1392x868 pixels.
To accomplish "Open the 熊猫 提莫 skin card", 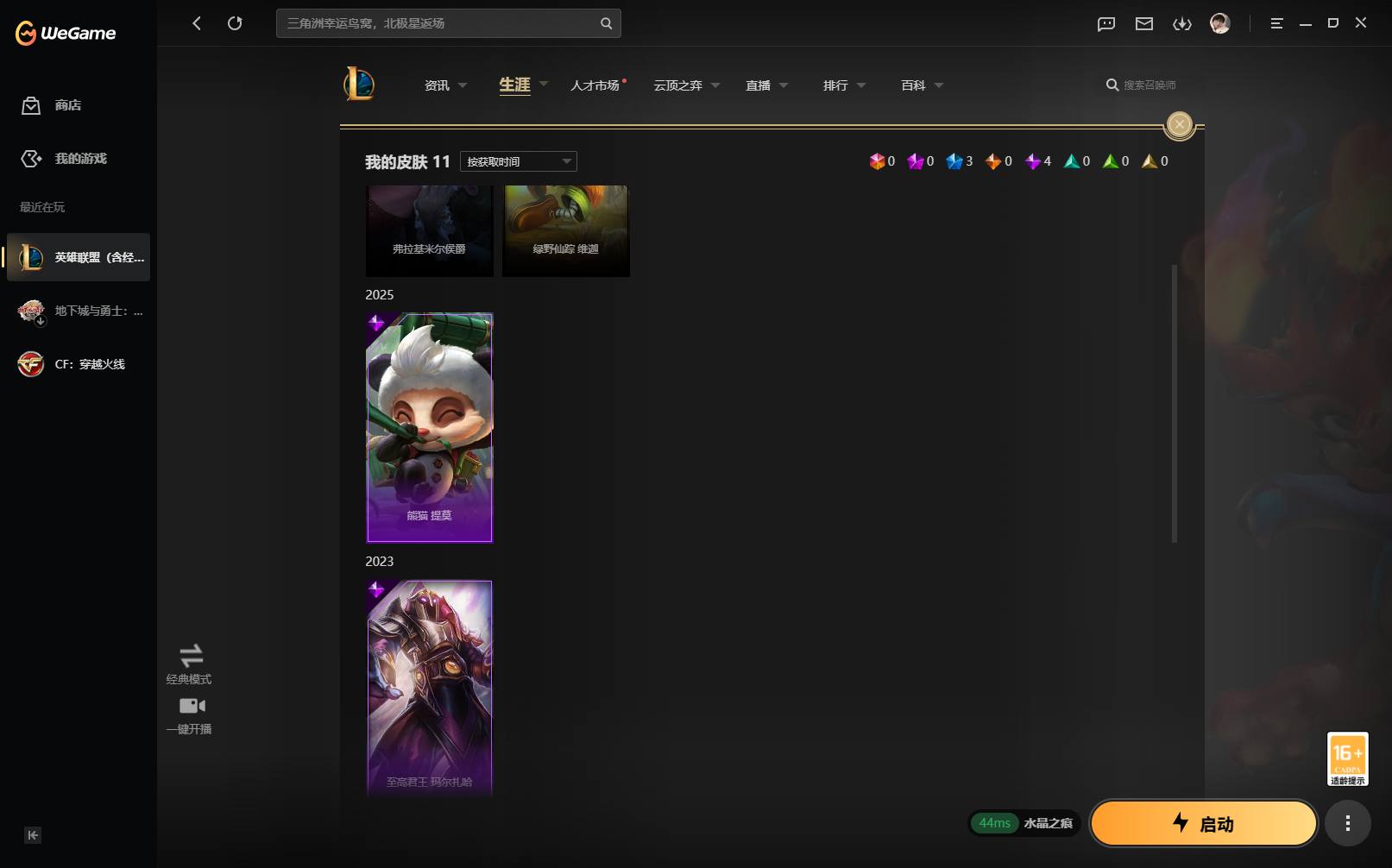I will [430, 427].
